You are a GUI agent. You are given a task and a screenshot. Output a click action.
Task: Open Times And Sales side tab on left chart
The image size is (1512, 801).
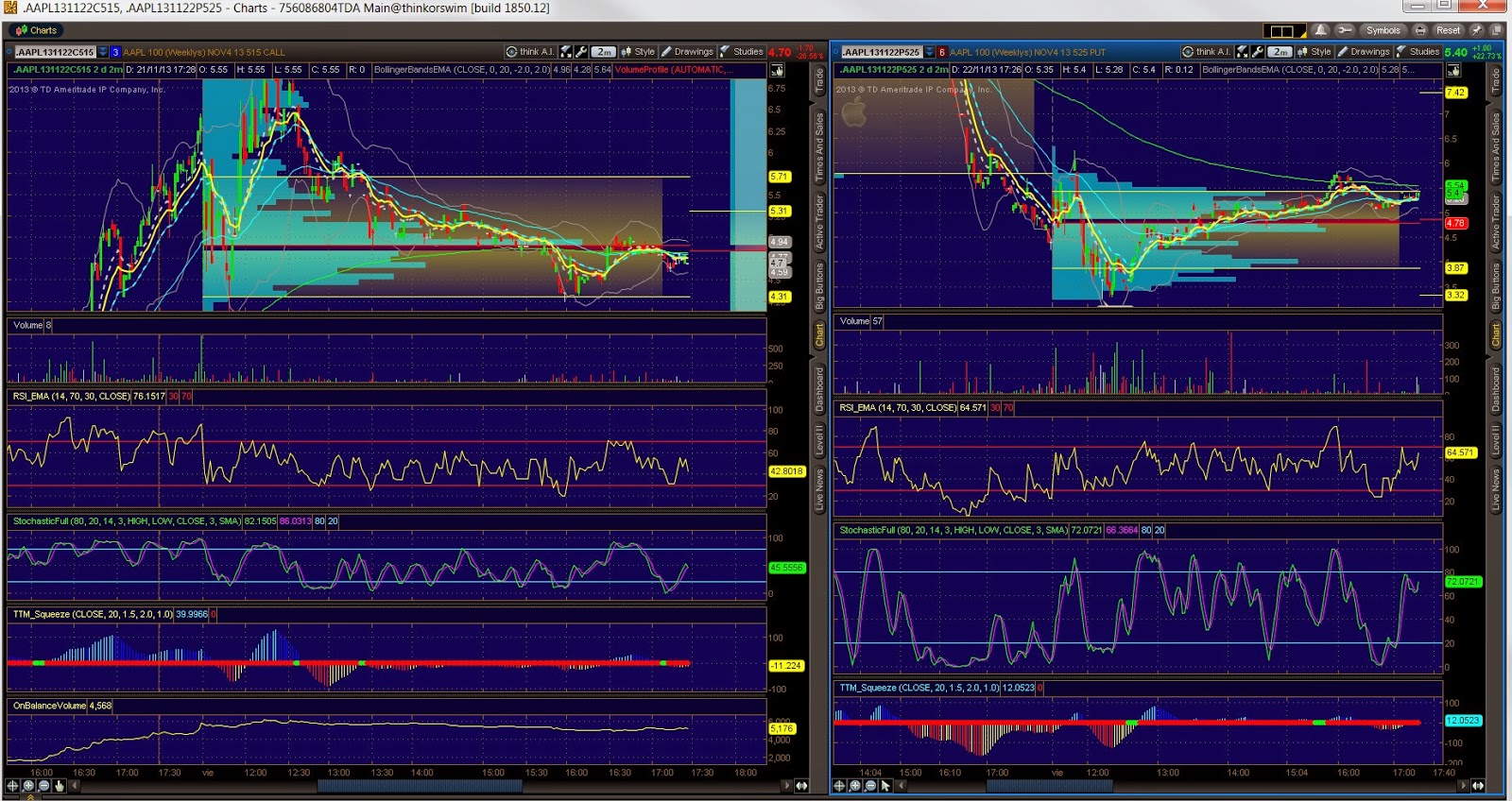tap(819, 147)
